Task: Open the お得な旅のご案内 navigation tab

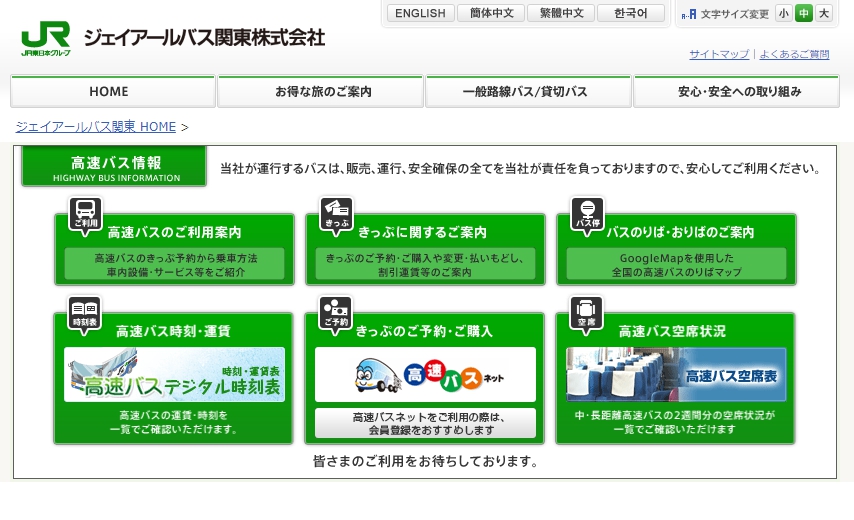Action: click(321, 91)
